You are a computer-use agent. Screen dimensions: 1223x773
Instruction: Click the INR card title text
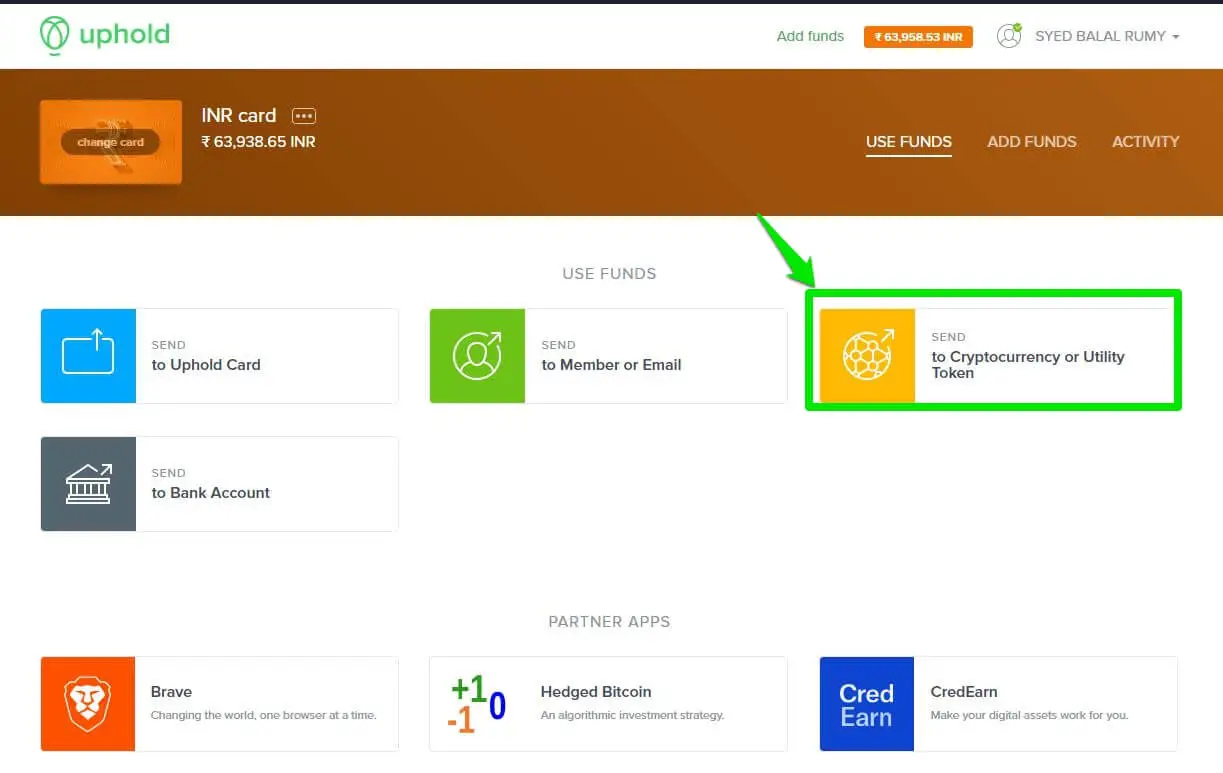pyautogui.click(x=238, y=116)
